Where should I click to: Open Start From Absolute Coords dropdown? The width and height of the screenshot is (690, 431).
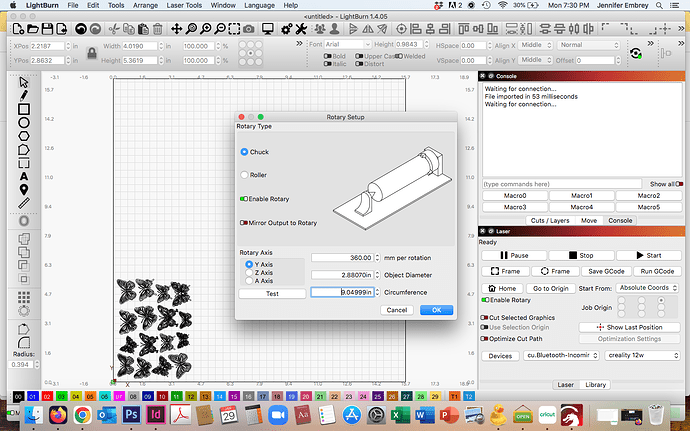point(647,287)
